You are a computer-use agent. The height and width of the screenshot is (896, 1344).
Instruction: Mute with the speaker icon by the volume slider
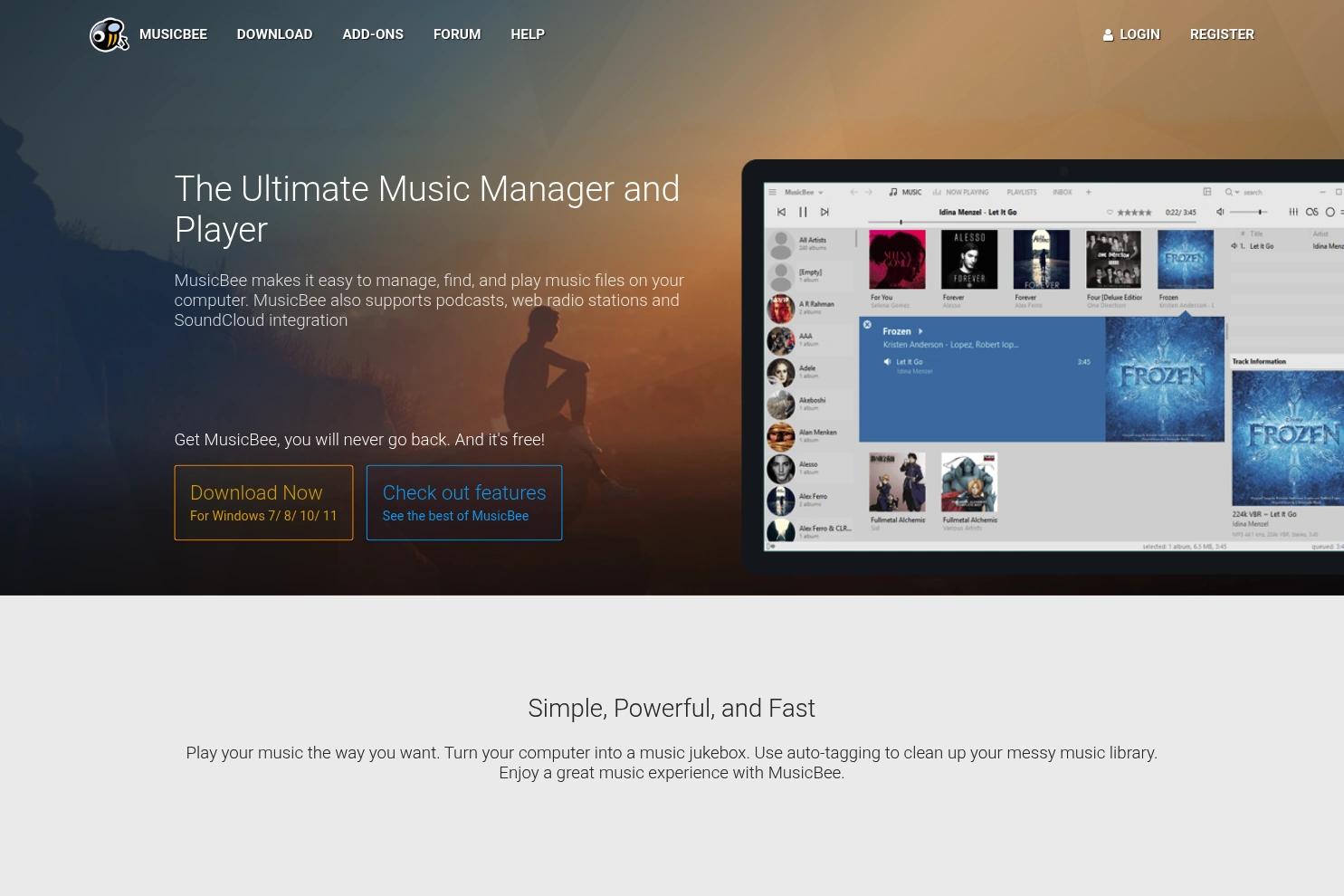[x=1220, y=212]
